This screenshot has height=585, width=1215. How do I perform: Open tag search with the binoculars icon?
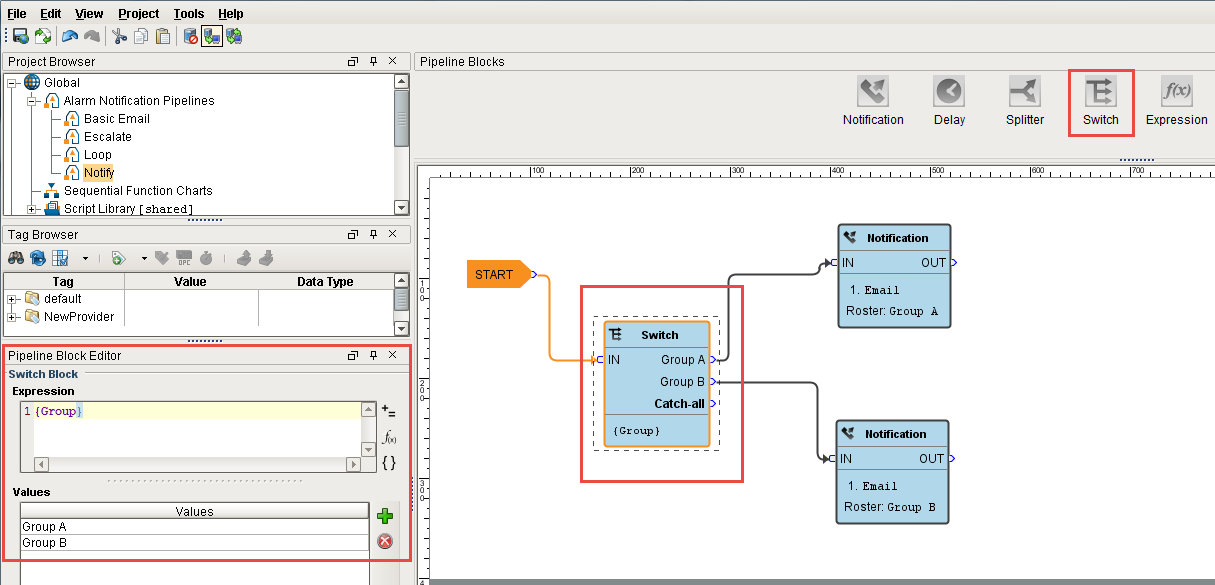coord(14,258)
